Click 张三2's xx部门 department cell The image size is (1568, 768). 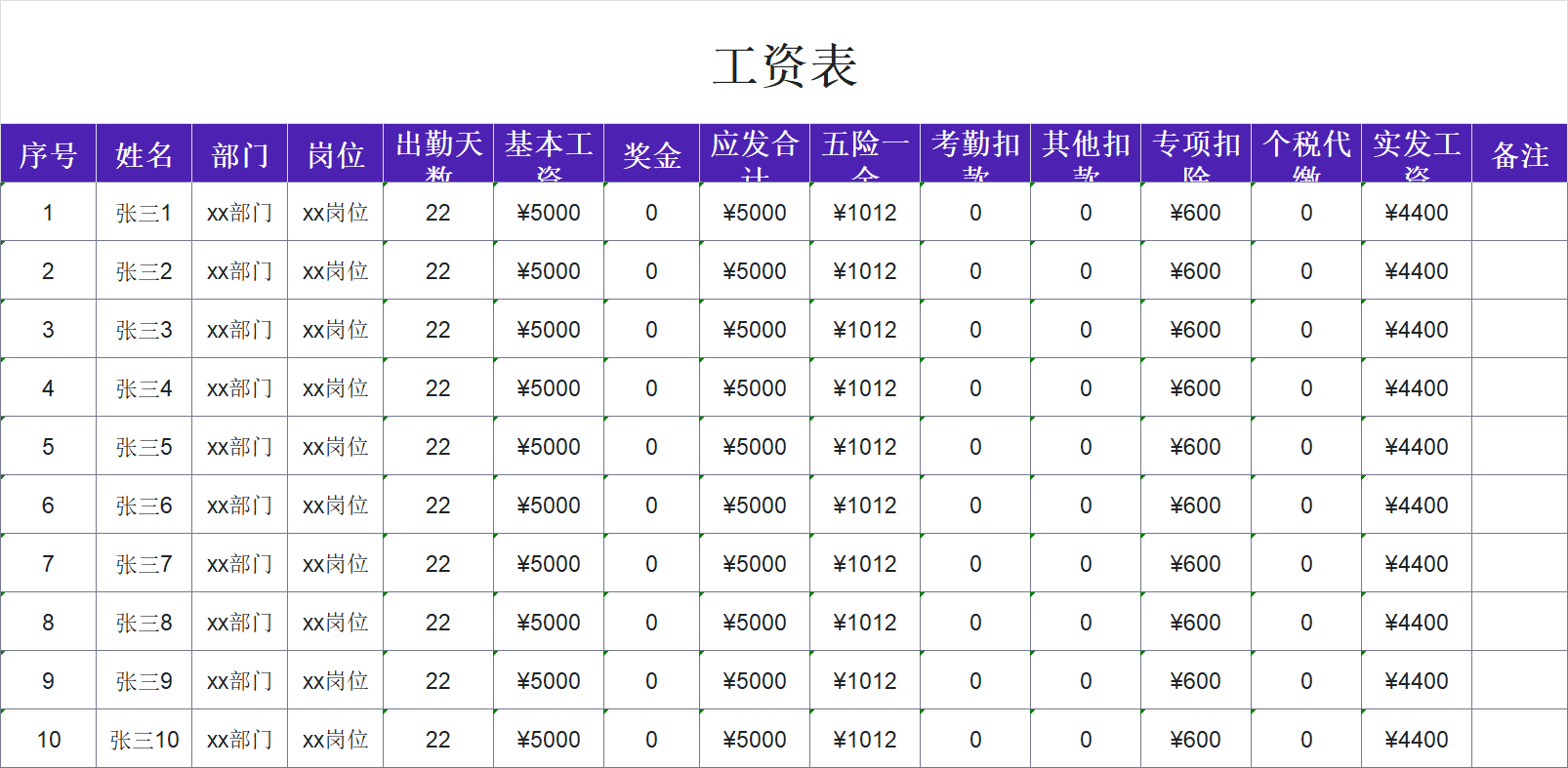point(239,271)
